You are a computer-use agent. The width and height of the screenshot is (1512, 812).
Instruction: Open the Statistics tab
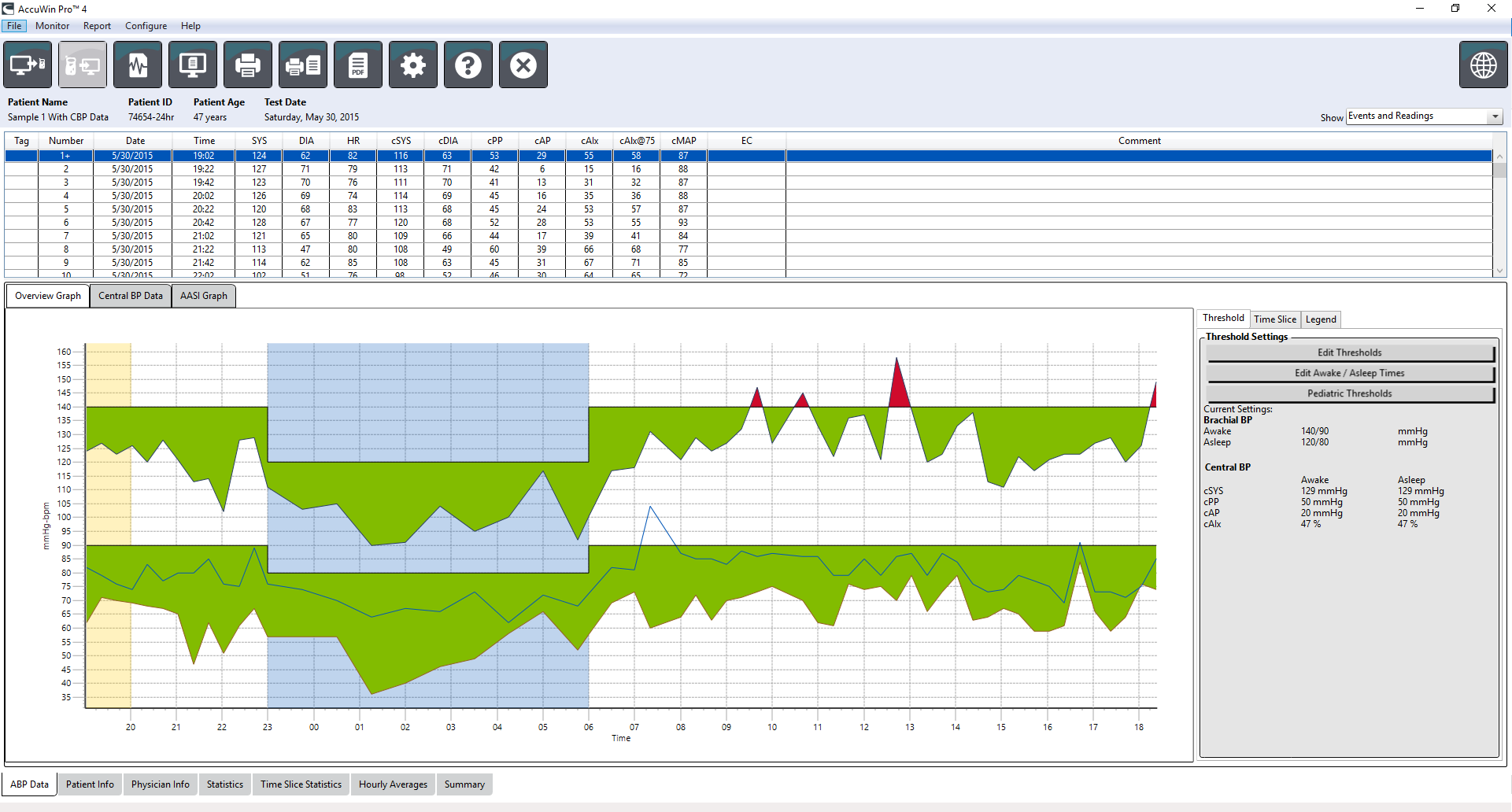[225, 784]
